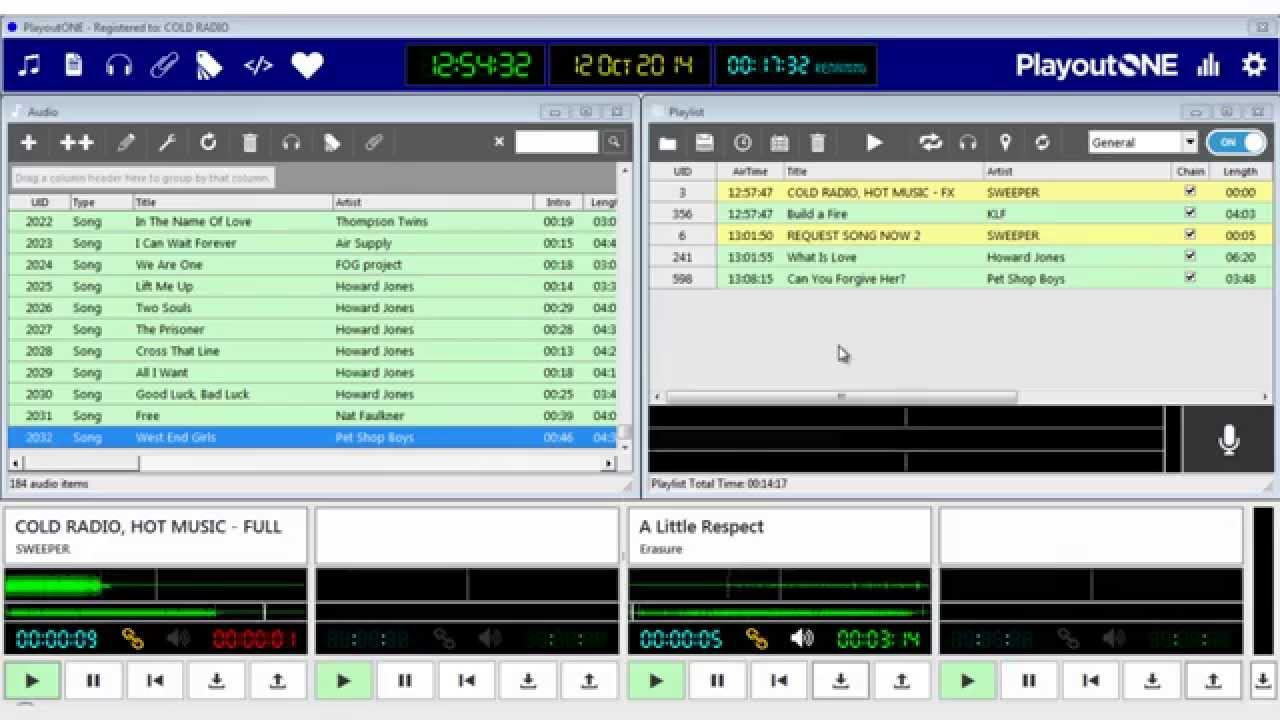This screenshot has height=720, width=1280.
Task: Restart COLD RADIO sweeper player to beginning
Action: tap(155, 681)
